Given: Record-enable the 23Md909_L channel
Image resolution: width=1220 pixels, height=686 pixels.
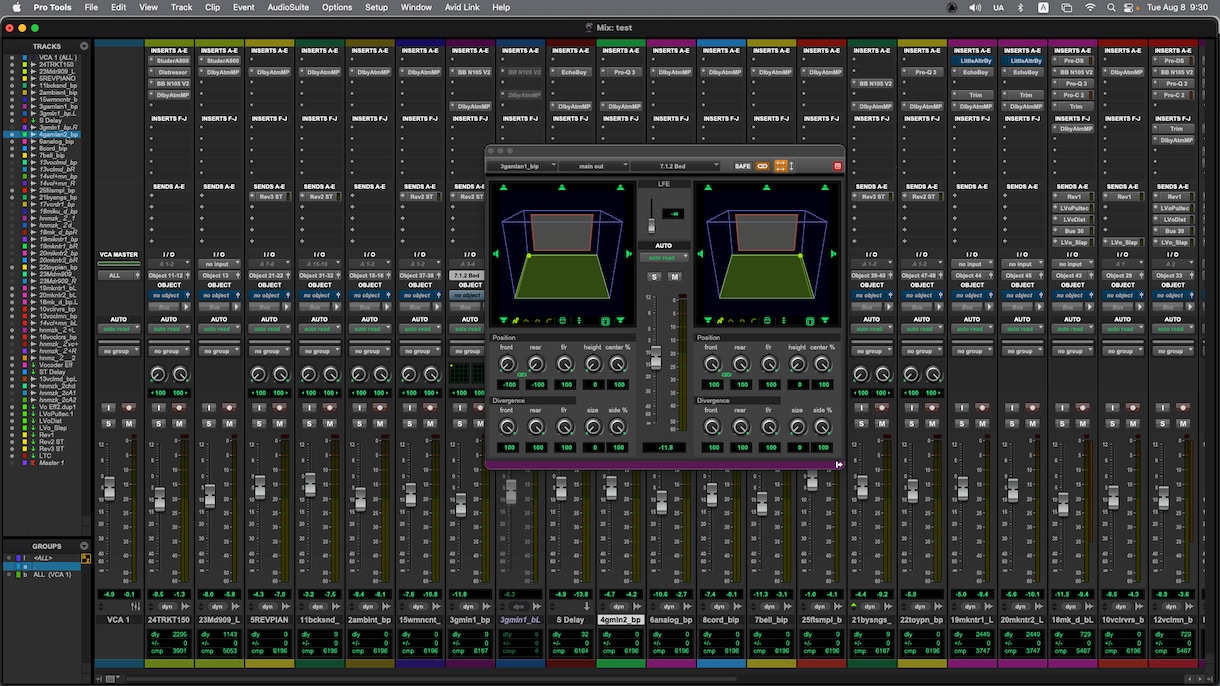Looking at the screenshot, I should tap(230, 408).
